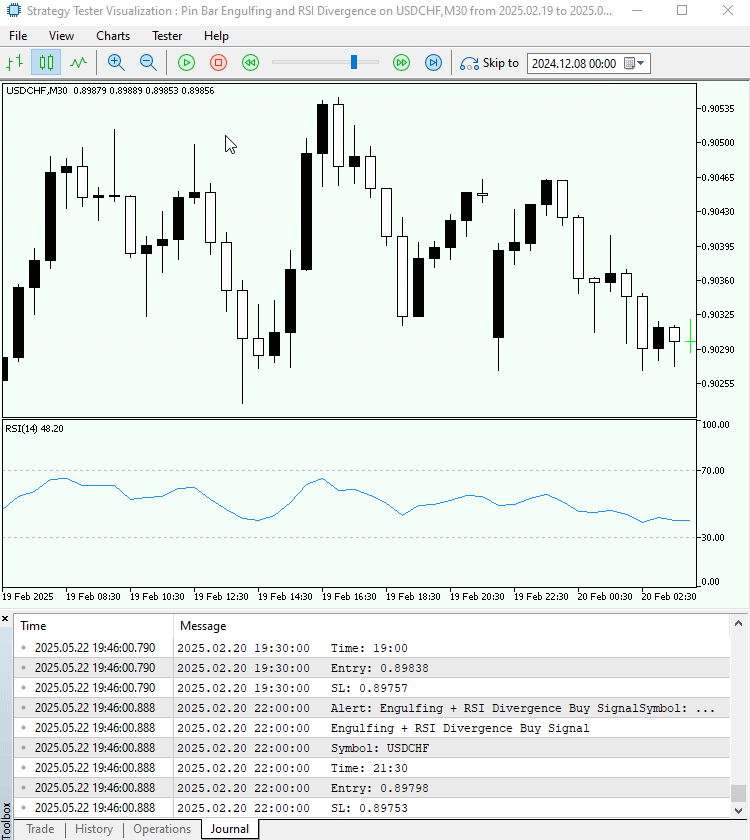Click the 19 Feb 16:30 time axis label
Screen dimensions: 750x840
349,596
